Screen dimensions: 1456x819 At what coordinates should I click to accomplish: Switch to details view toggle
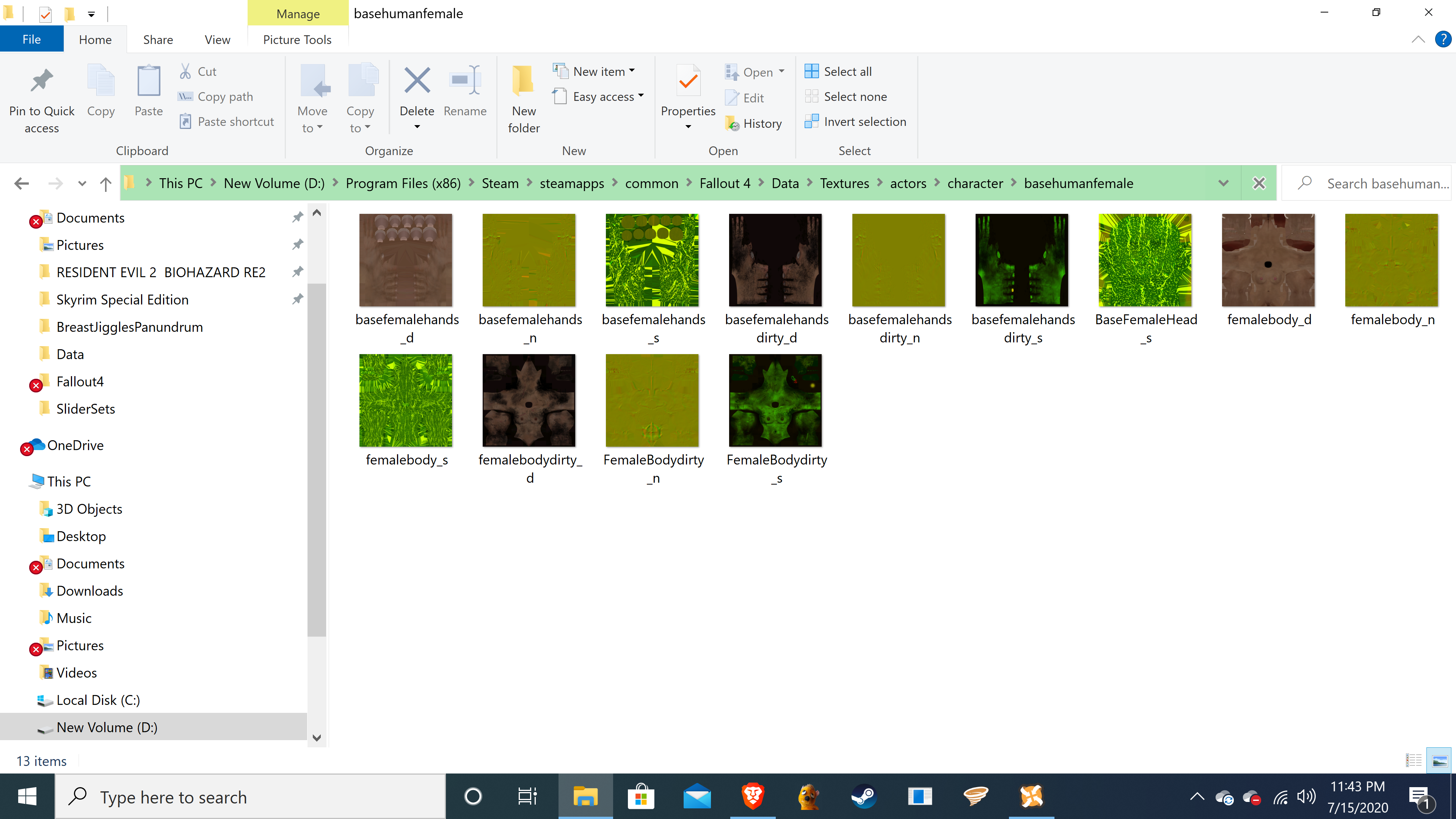[x=1413, y=761]
